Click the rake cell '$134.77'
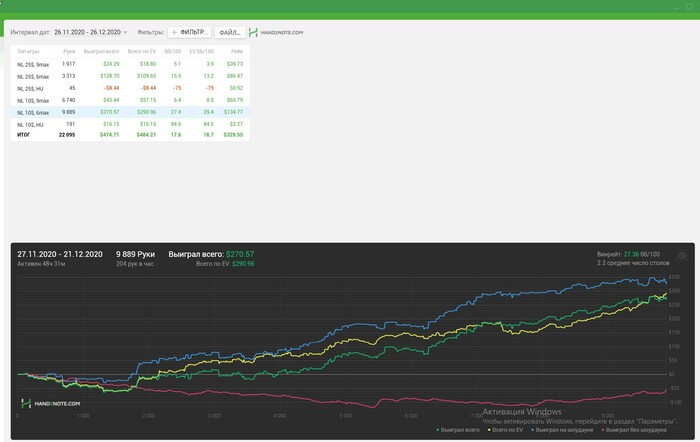The height and width of the screenshot is (442, 700). coord(233,112)
